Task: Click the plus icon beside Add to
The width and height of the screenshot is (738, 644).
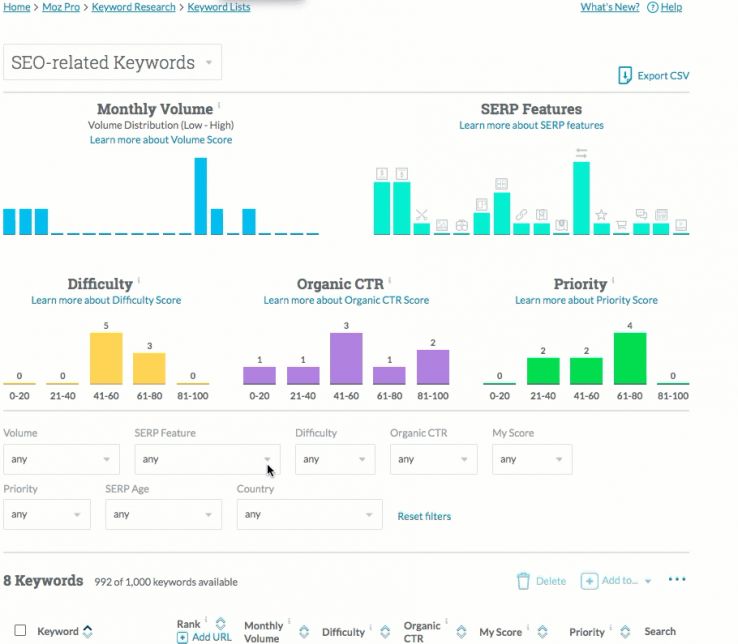Action: 590,581
